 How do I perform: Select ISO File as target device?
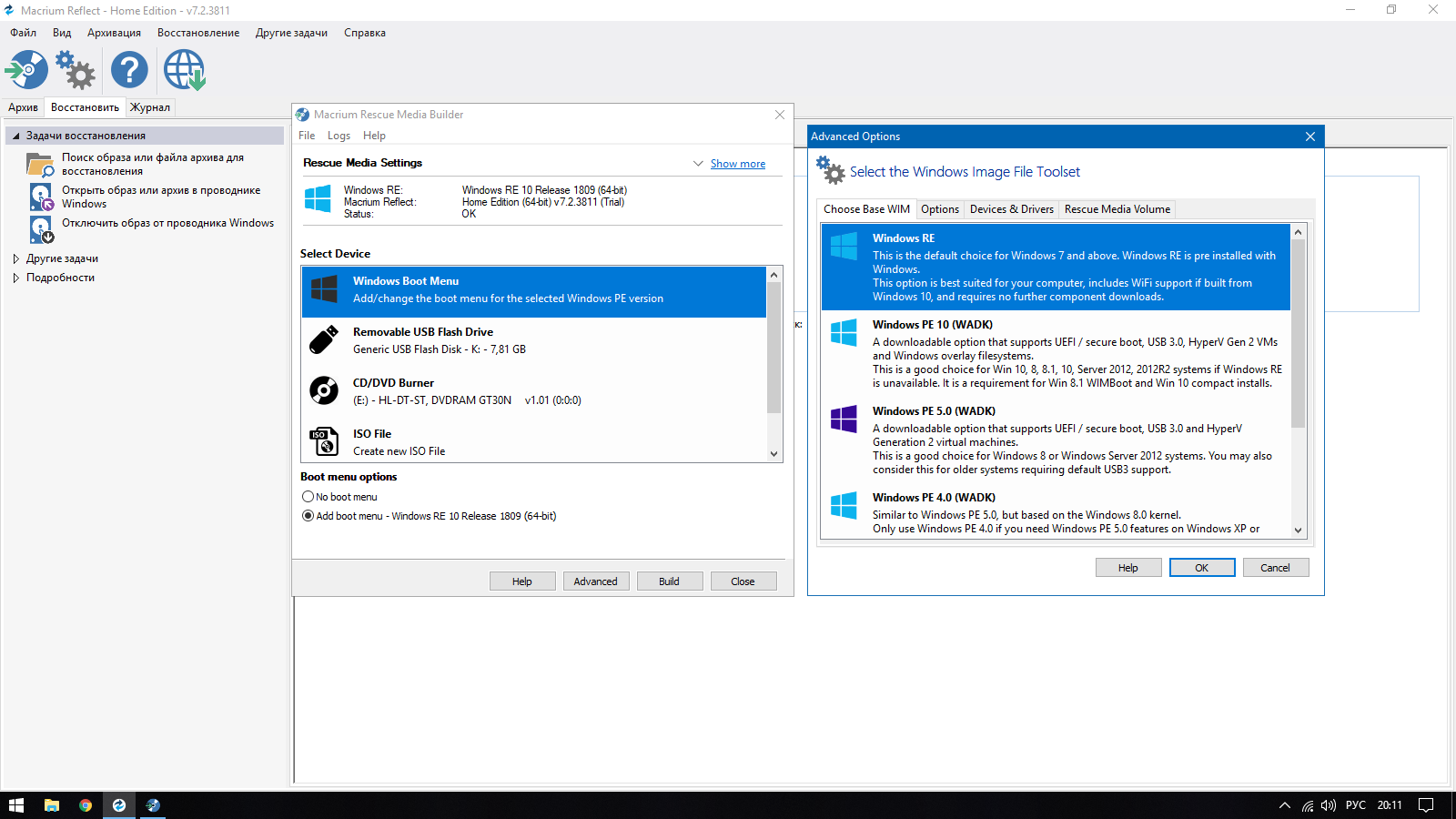[534, 442]
